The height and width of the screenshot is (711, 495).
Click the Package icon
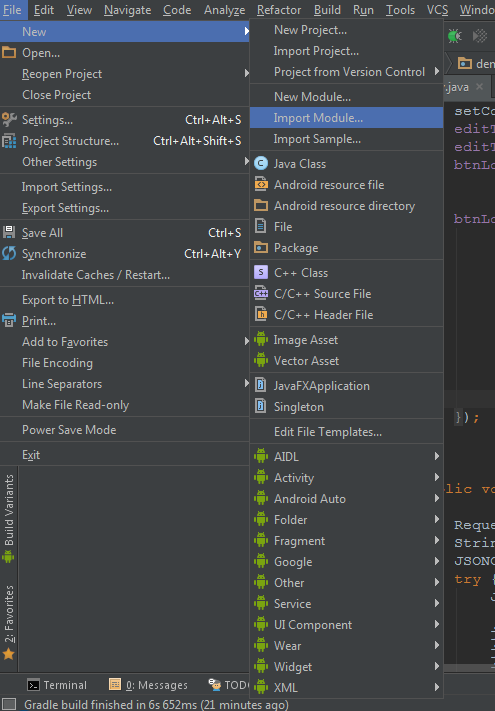261,248
